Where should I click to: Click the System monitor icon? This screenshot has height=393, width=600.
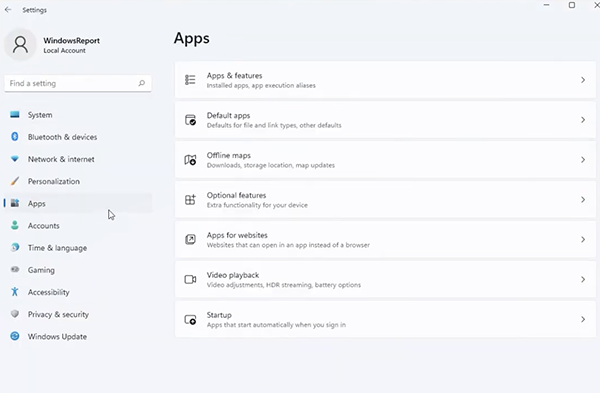[x=15, y=114]
